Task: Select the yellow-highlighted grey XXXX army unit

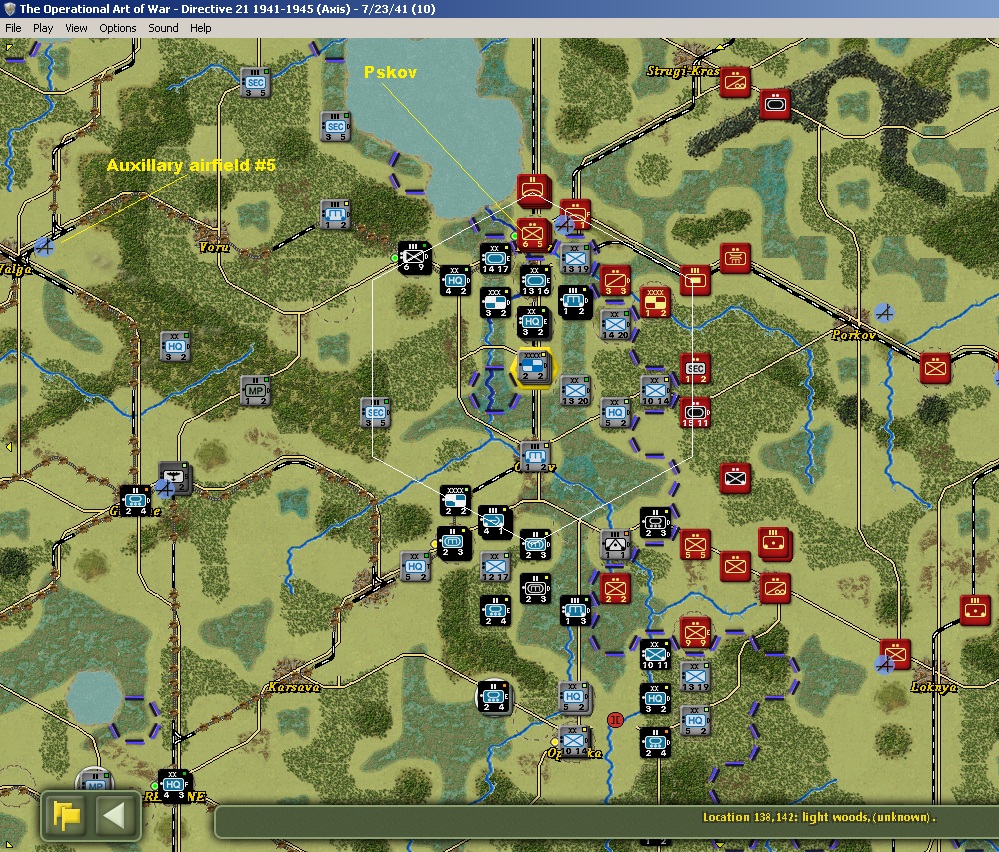Action: click(533, 366)
